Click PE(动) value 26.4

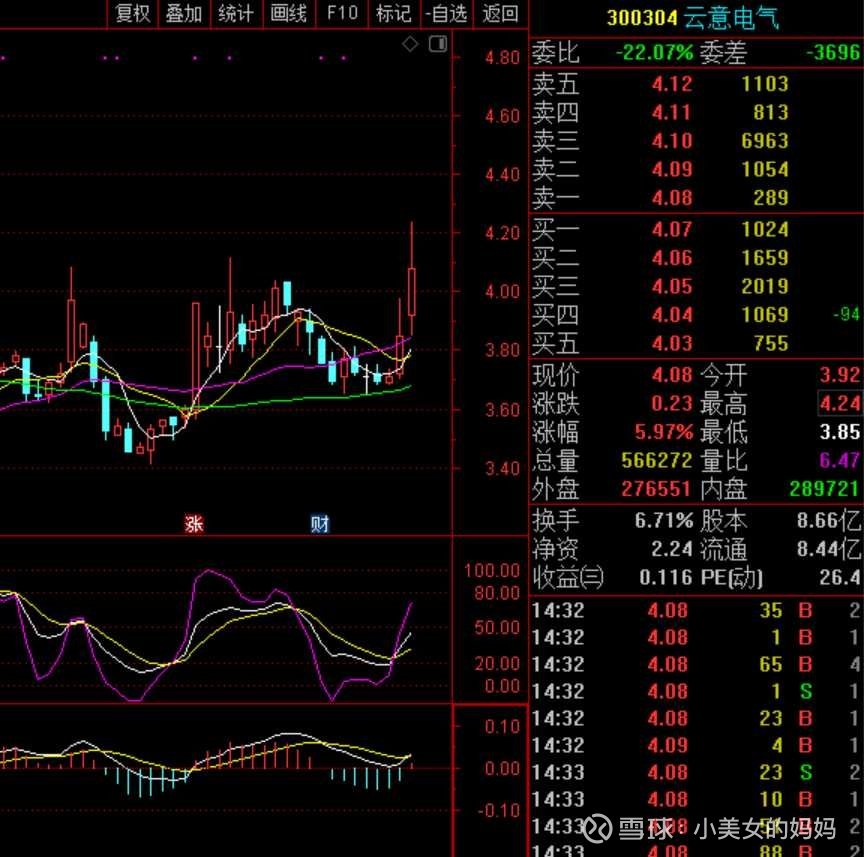[x=840, y=578]
